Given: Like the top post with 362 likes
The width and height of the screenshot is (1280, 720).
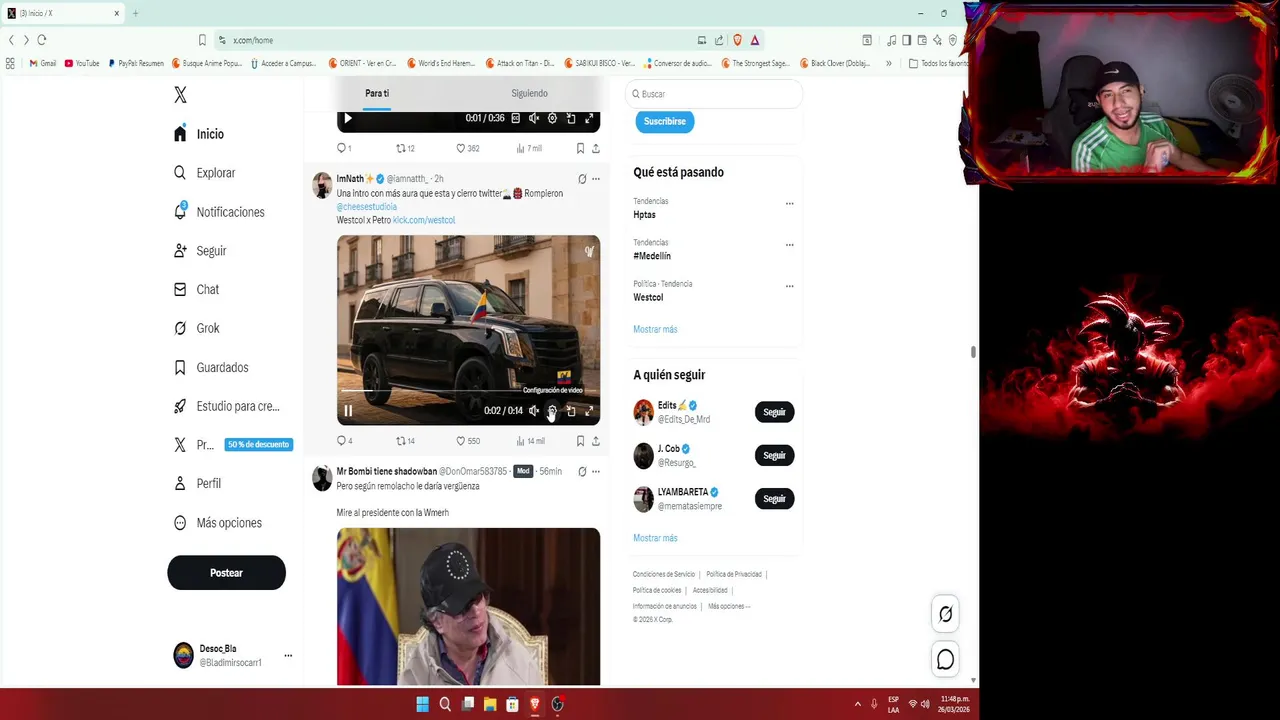Looking at the screenshot, I should [467, 148].
